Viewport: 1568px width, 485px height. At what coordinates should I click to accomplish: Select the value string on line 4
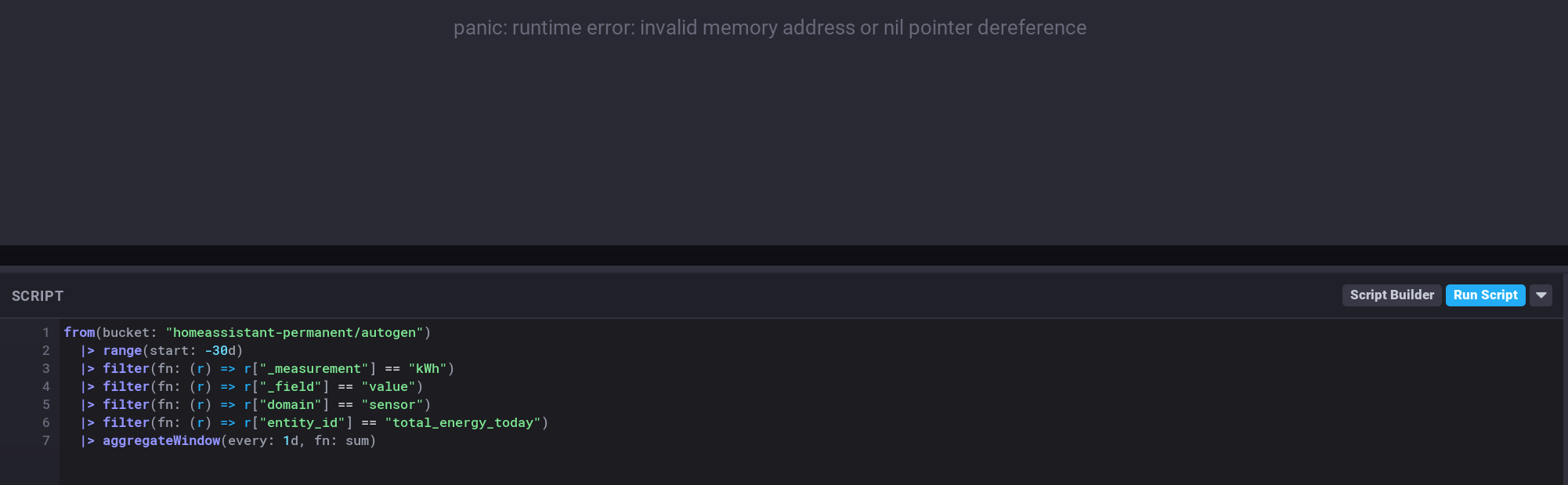click(389, 386)
